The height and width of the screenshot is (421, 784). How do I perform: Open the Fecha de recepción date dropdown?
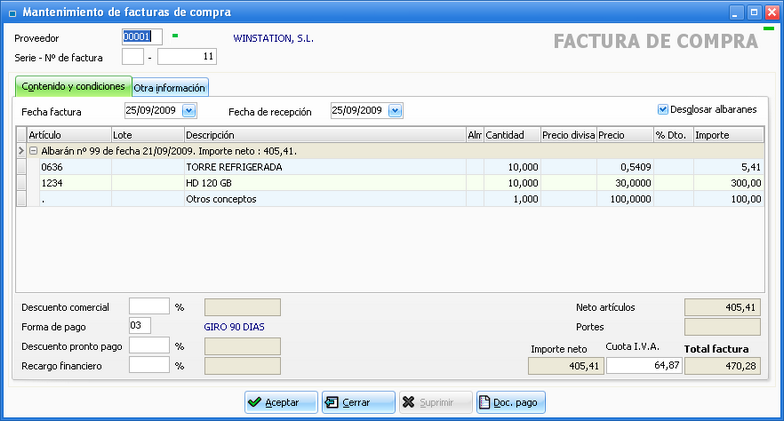(394, 110)
